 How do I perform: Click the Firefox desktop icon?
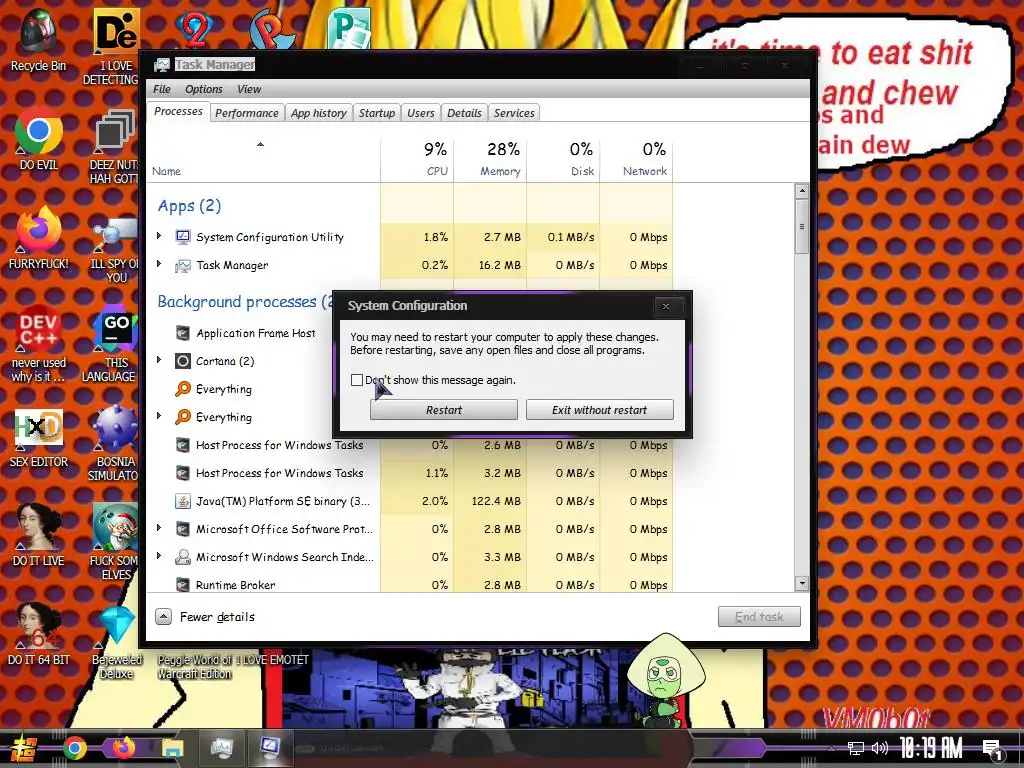pyautogui.click(x=39, y=238)
